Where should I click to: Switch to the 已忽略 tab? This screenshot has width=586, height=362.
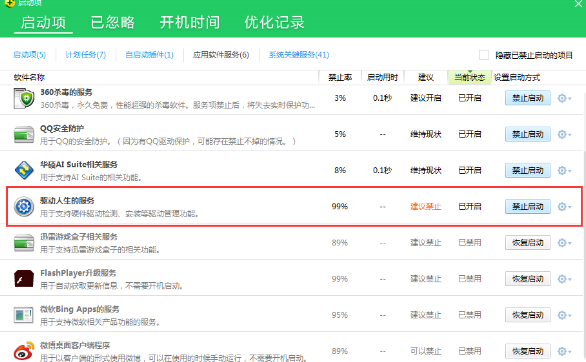coord(112,22)
